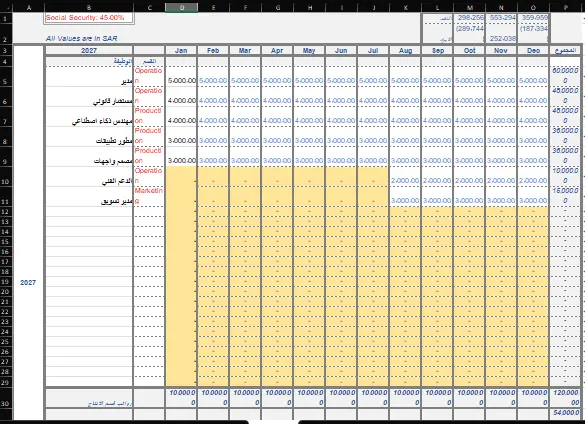Click the Jan 10,000.00 total in row 30
585x424 pixels.
click(x=182, y=398)
